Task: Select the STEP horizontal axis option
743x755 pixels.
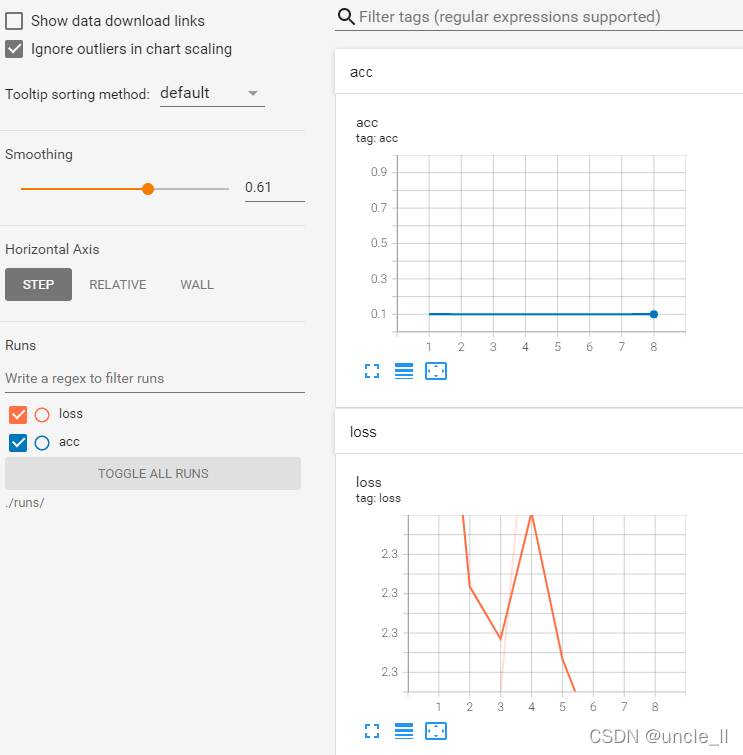Action: [x=39, y=285]
